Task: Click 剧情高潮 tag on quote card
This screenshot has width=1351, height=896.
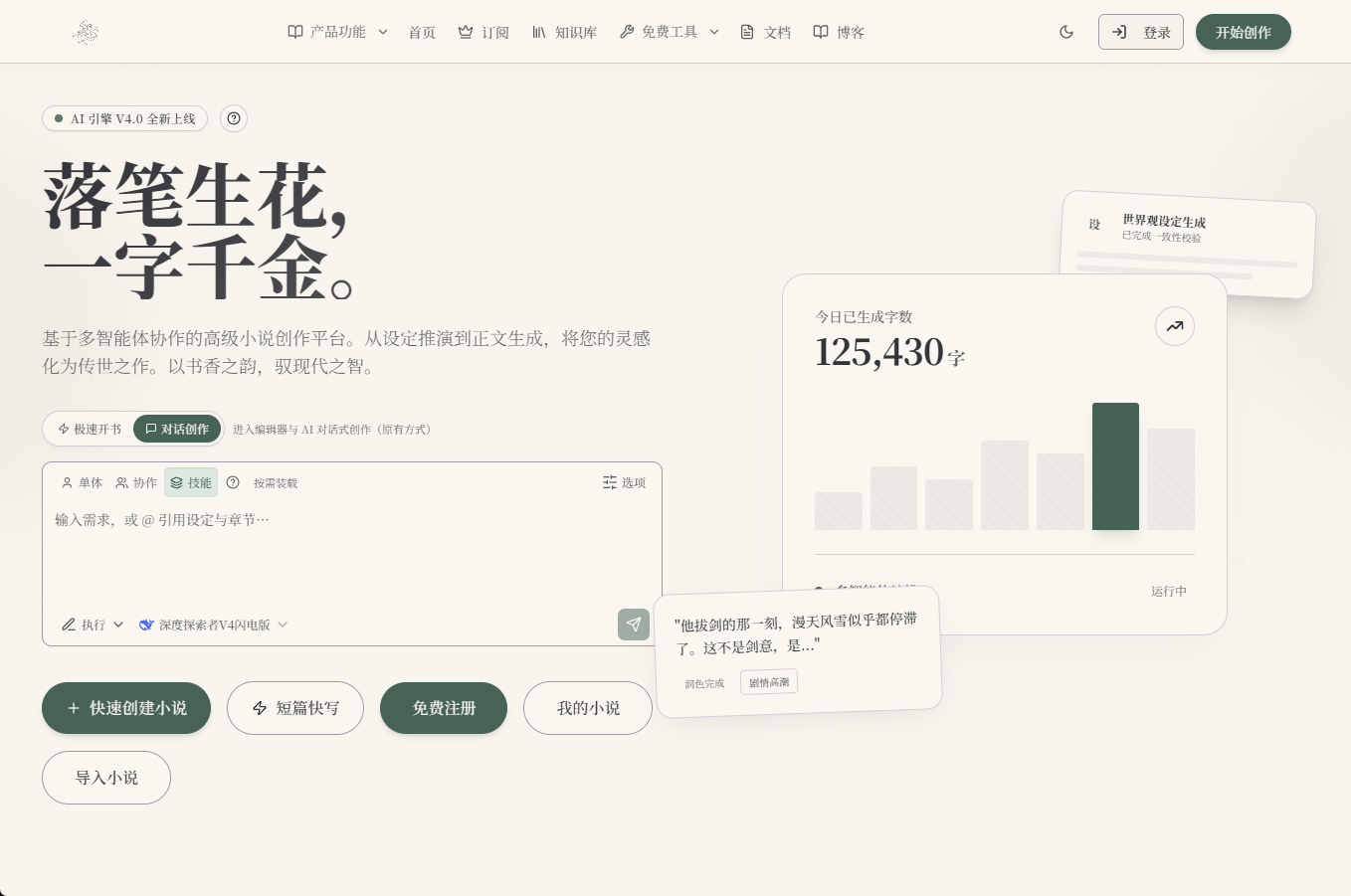Action: (x=769, y=682)
